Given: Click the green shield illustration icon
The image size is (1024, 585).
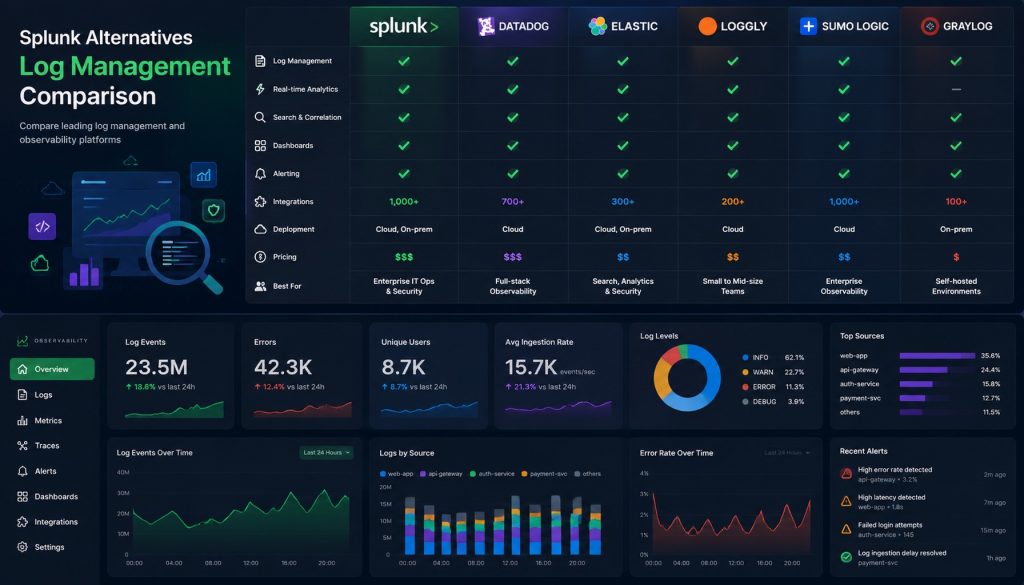Looking at the screenshot, I should coord(213,210).
